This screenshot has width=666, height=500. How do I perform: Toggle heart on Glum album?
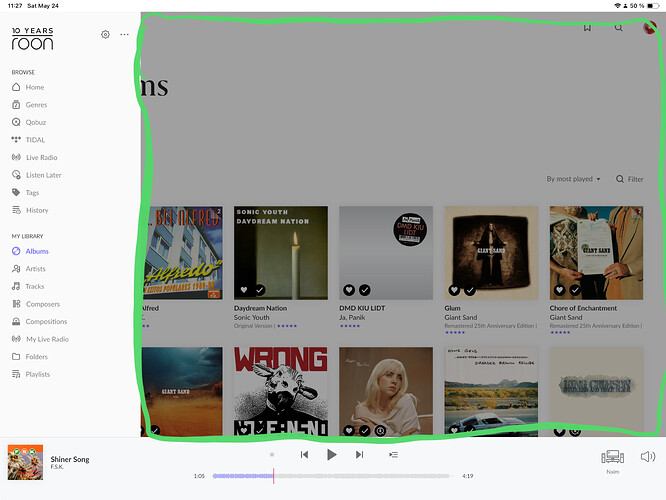[454, 290]
